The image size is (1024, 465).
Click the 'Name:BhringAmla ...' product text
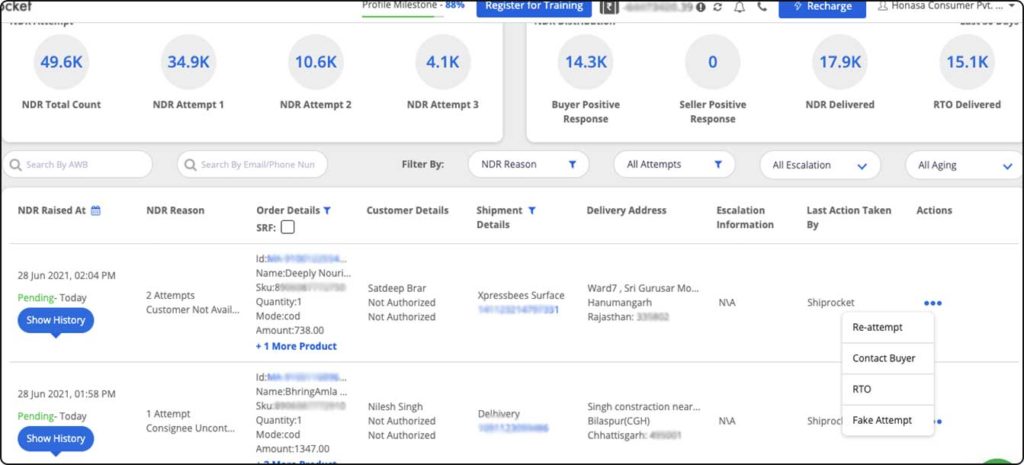click(302, 392)
